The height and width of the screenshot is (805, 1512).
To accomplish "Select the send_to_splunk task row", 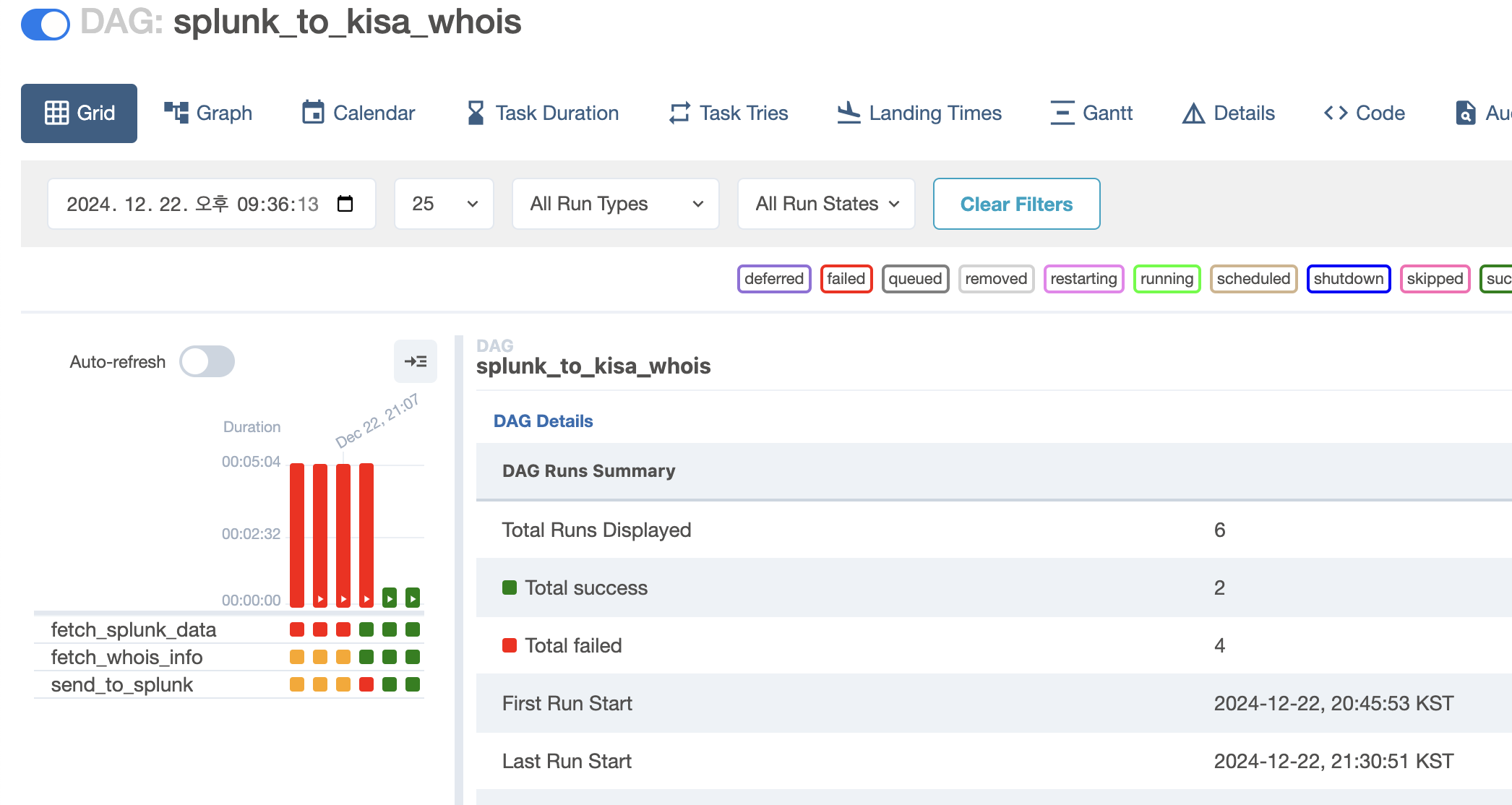I will tap(228, 684).
